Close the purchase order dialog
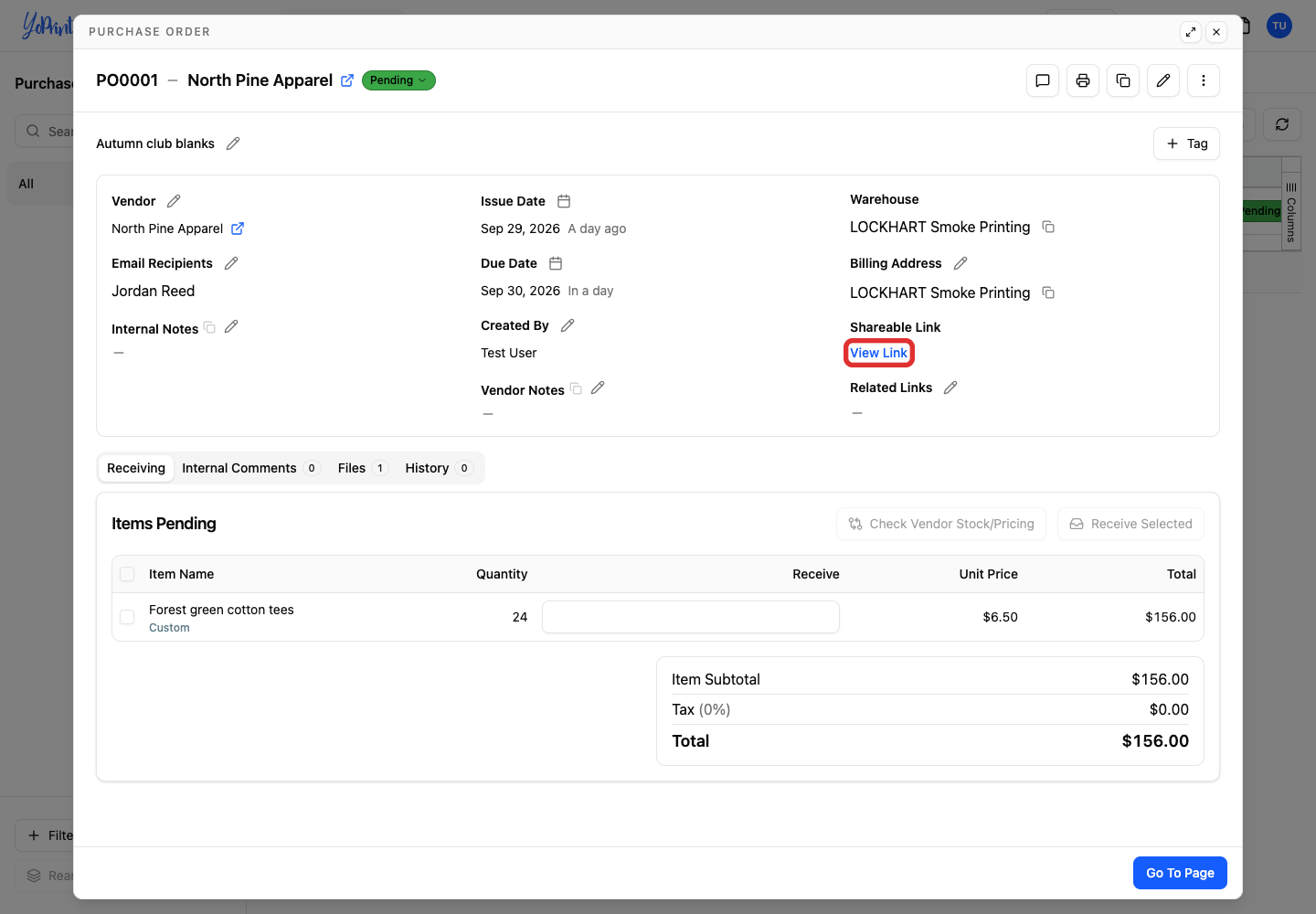 (x=1216, y=32)
